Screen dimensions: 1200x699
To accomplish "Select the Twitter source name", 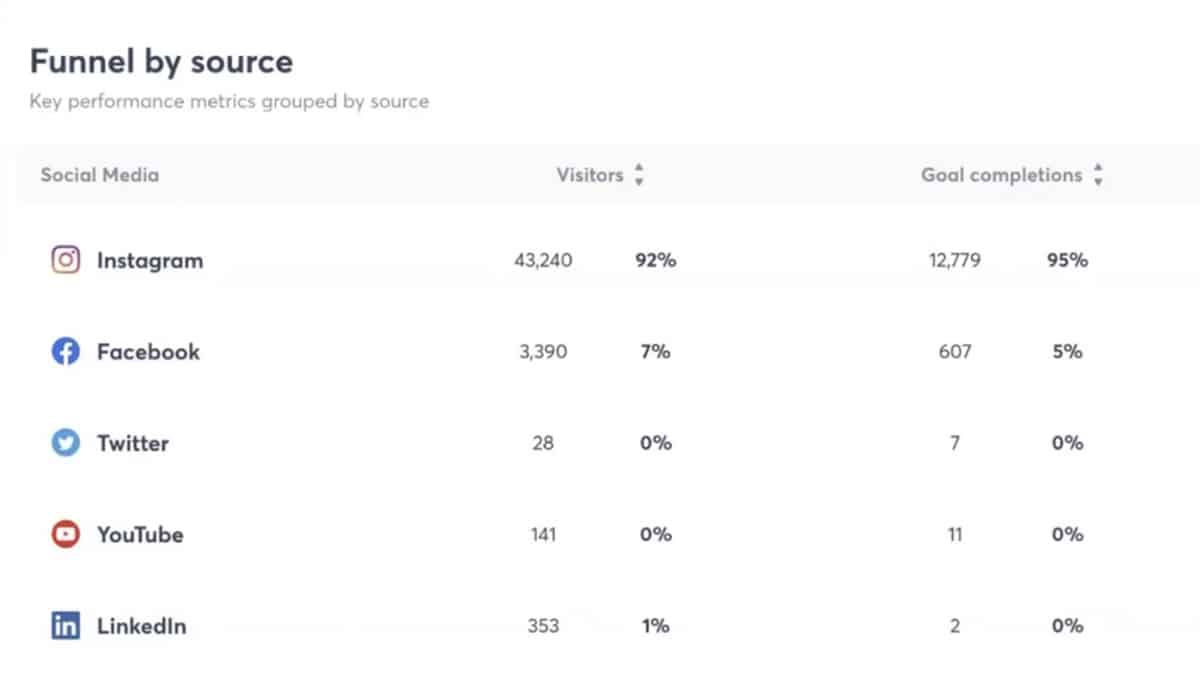I will [132, 443].
